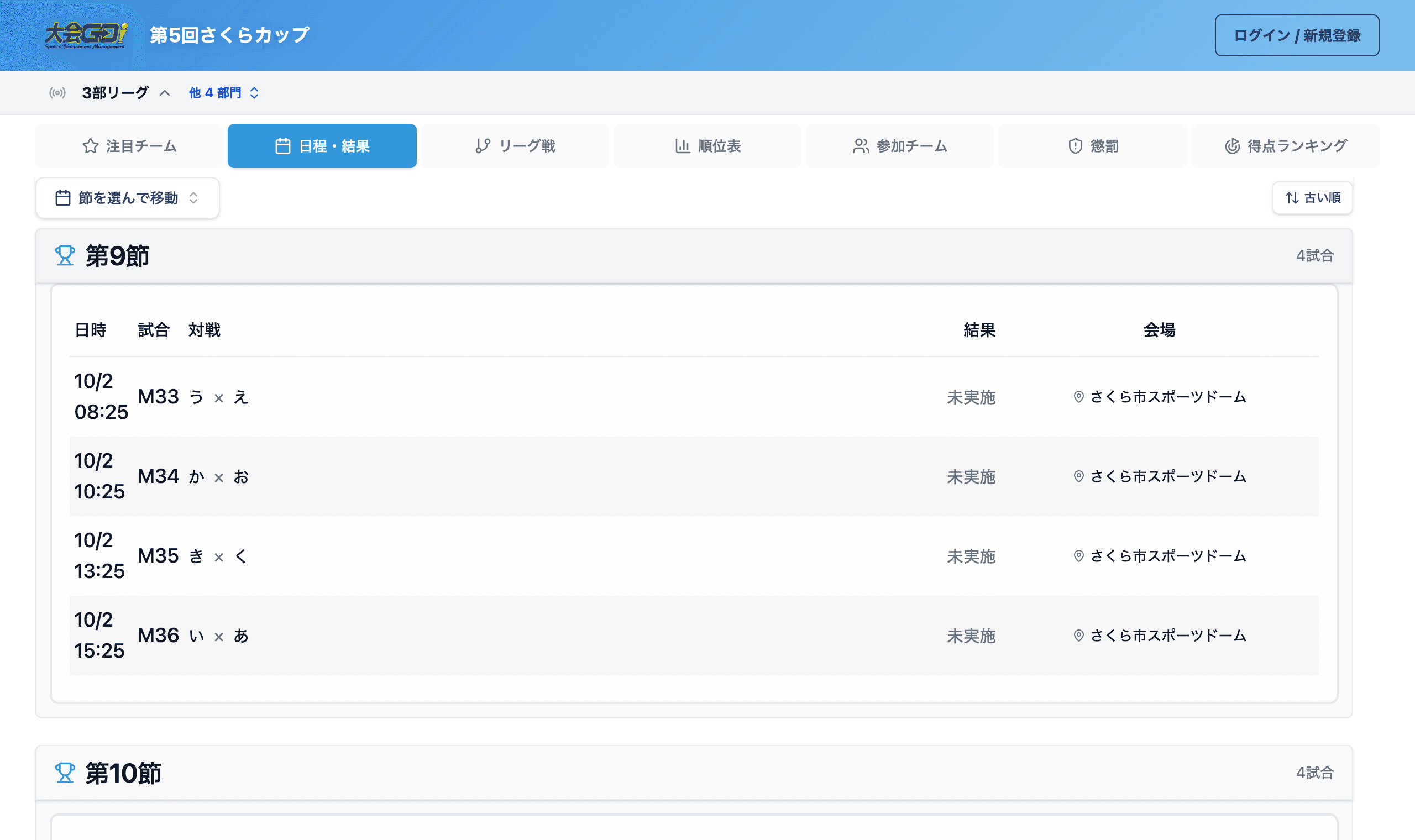Screen dimensions: 1415x840
Task: Click the star icon on 注目チーム
Action: 91,146
